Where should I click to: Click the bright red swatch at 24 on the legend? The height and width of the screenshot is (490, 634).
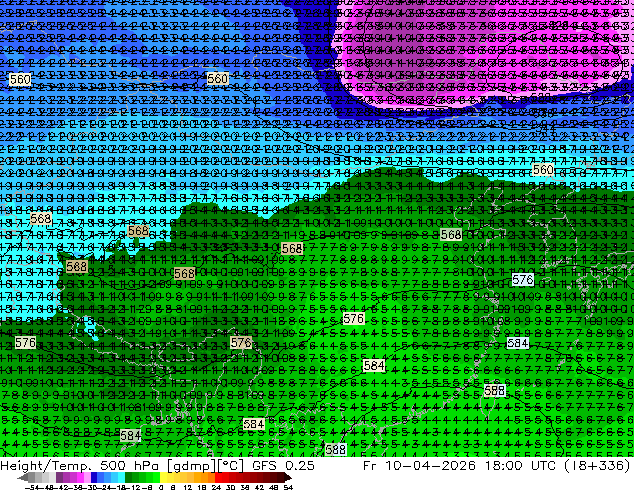click(x=218, y=477)
